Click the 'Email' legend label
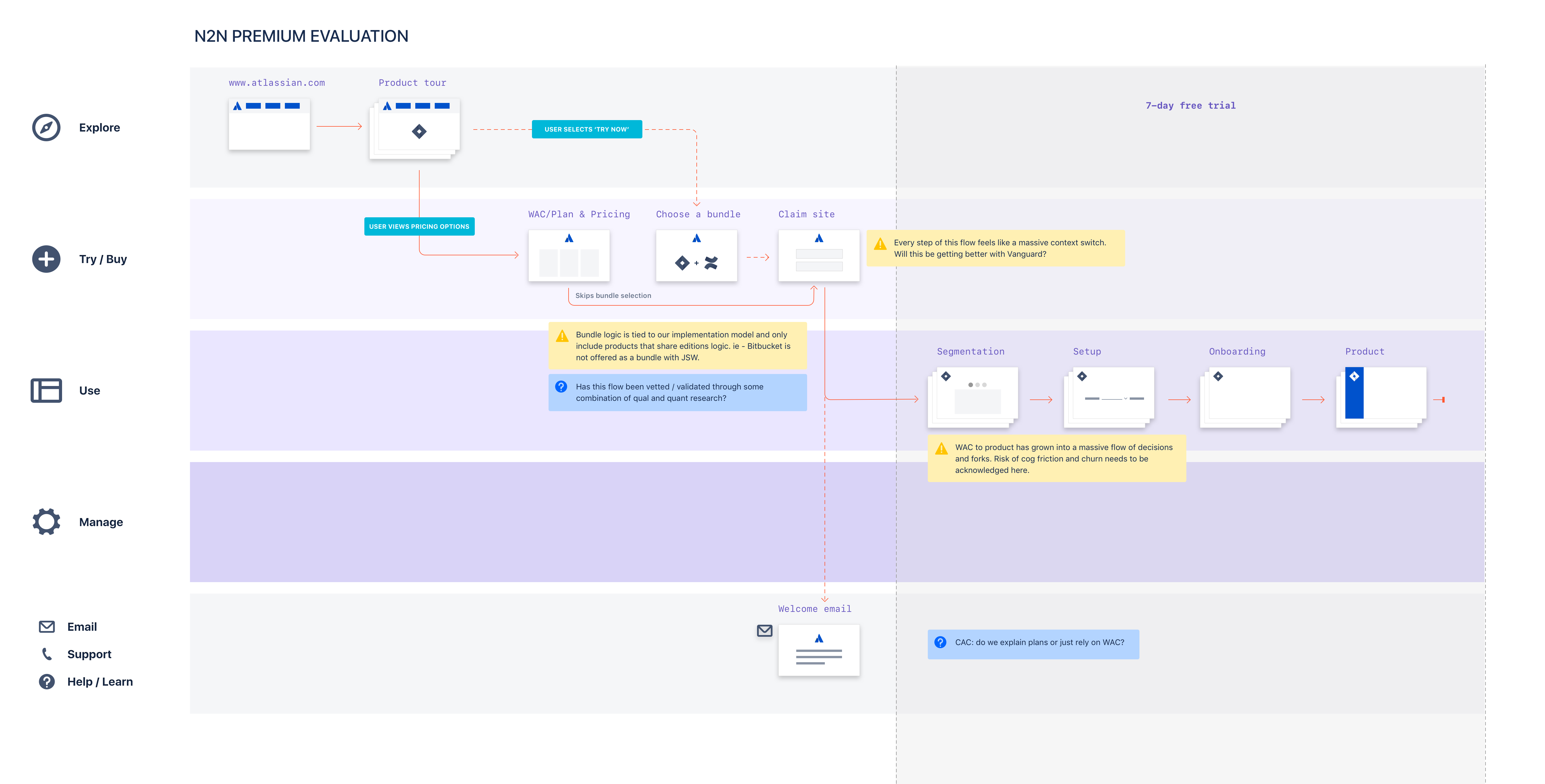Screen dimensions: 1545x784 [x=82, y=626]
